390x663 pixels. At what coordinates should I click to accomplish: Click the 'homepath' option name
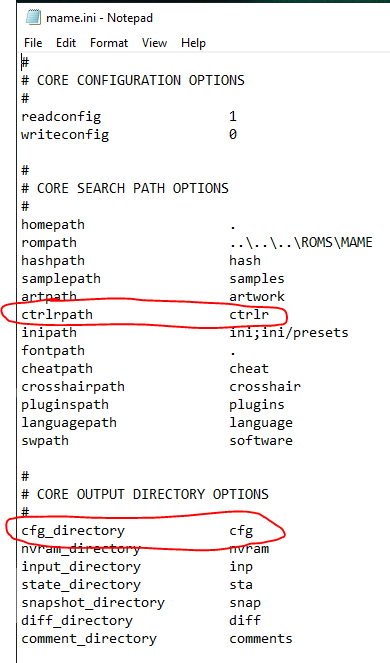coord(53,225)
